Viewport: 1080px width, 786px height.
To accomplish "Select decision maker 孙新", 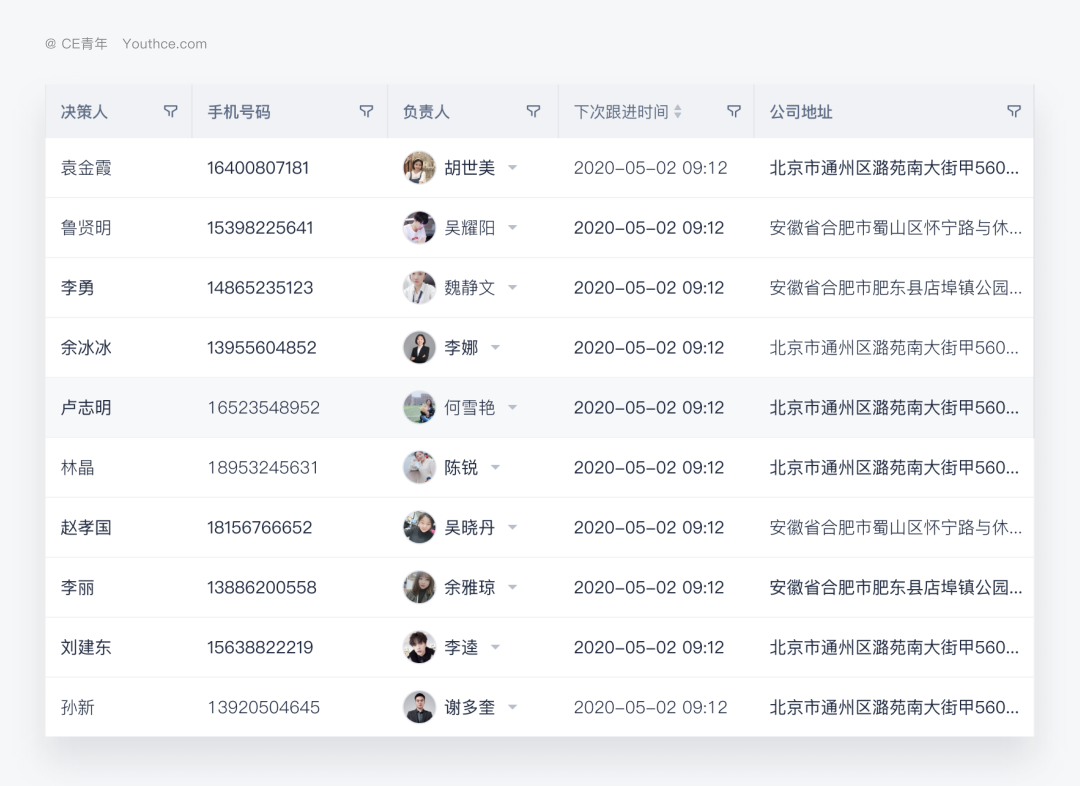I will click(77, 707).
